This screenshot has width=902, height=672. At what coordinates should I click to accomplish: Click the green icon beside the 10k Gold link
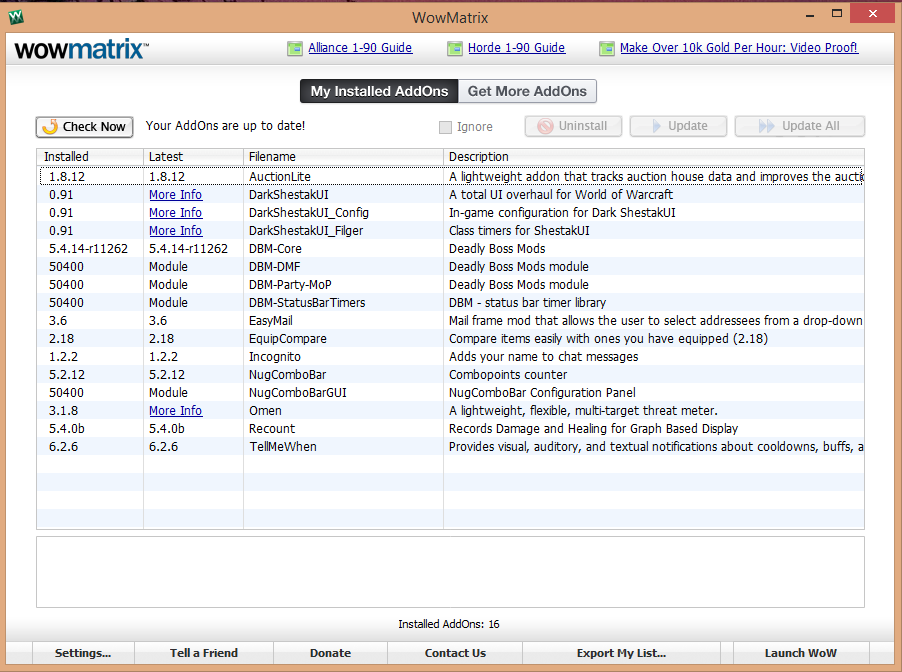[606, 48]
